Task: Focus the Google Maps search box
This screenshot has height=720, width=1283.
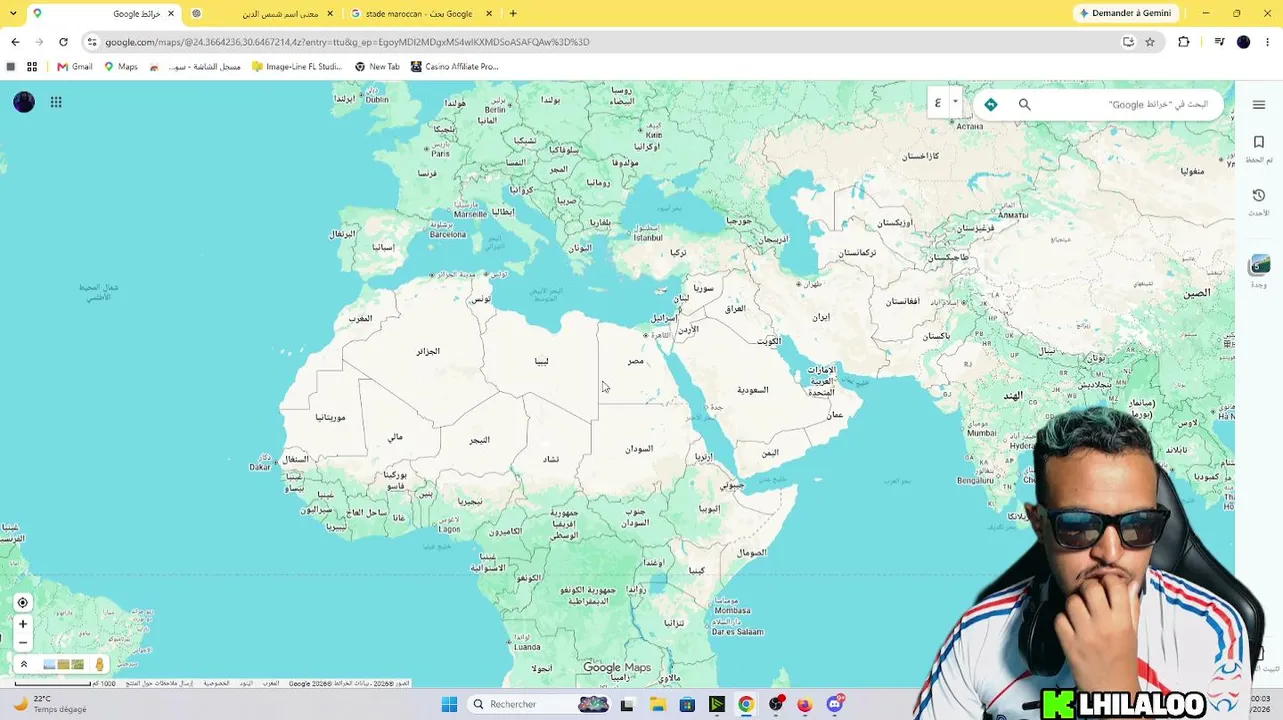Action: [1125, 104]
